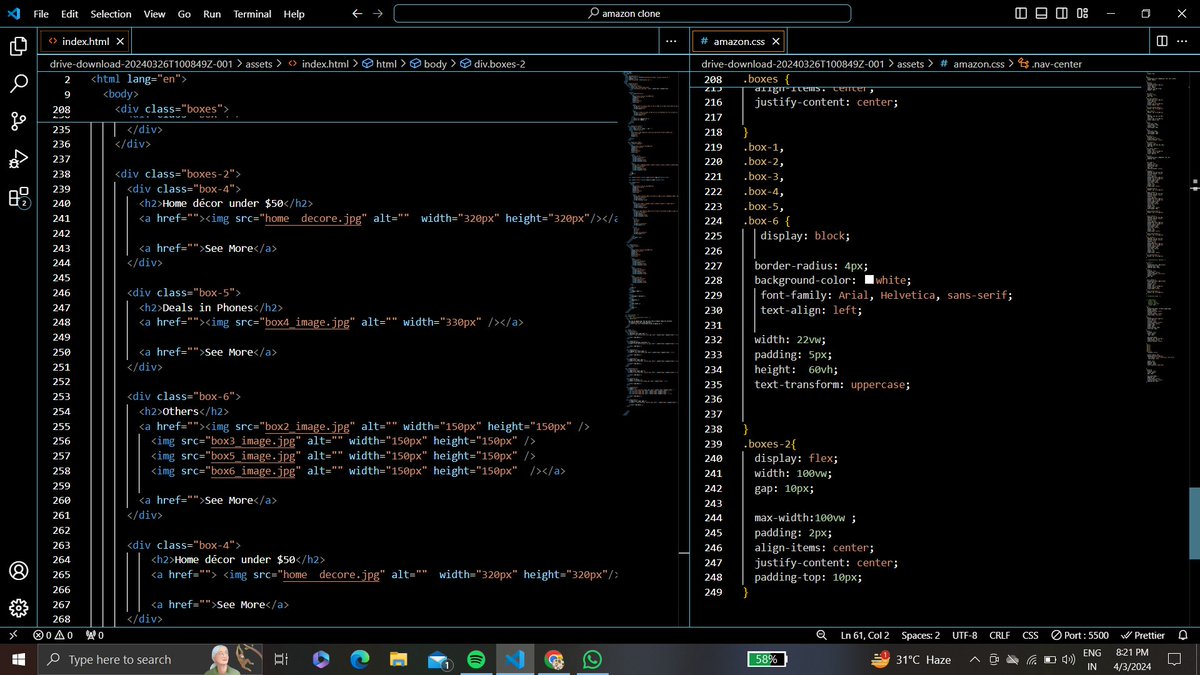This screenshot has width=1200, height=675.
Task: Click the remote window indicator in status bar
Action: pos(12,635)
